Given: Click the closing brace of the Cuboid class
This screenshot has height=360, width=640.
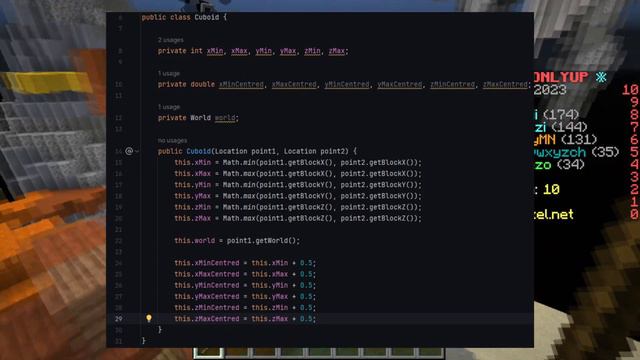Looking at the screenshot, I should coord(144,341).
